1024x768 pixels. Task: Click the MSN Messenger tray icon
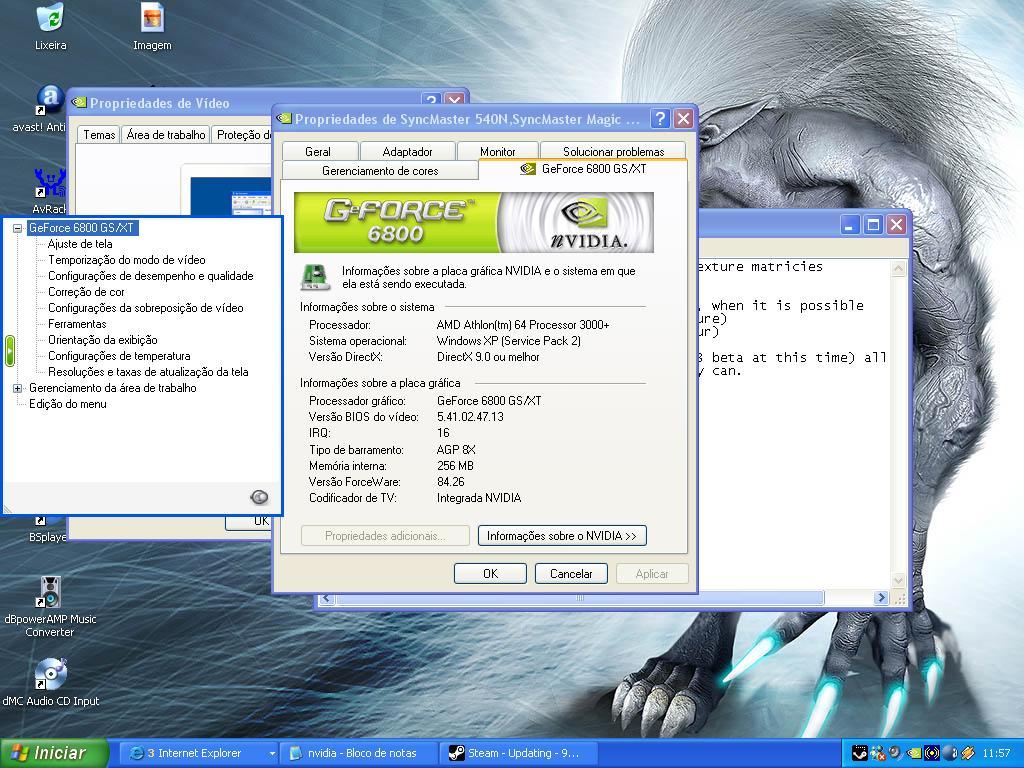point(878,753)
